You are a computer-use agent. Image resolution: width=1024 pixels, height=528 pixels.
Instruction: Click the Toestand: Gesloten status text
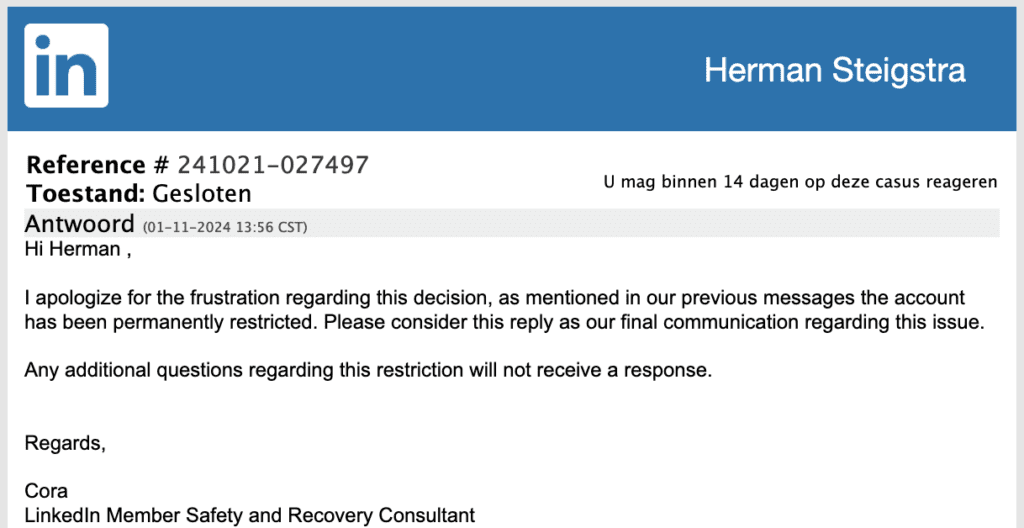139,193
